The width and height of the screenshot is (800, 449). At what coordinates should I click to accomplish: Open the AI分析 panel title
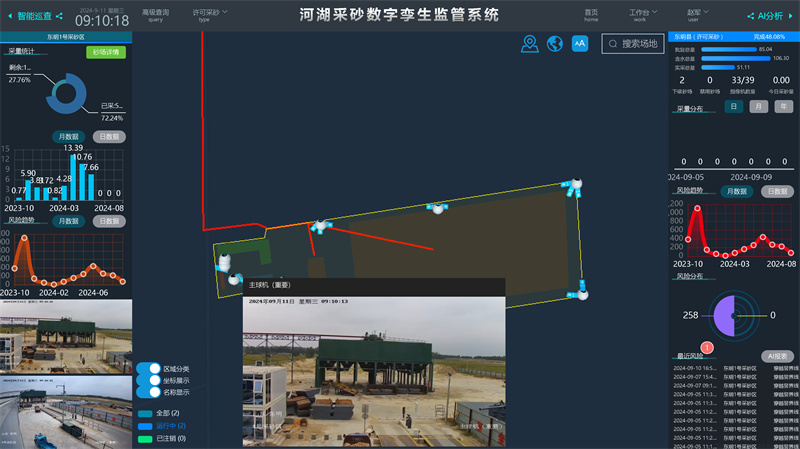point(770,16)
